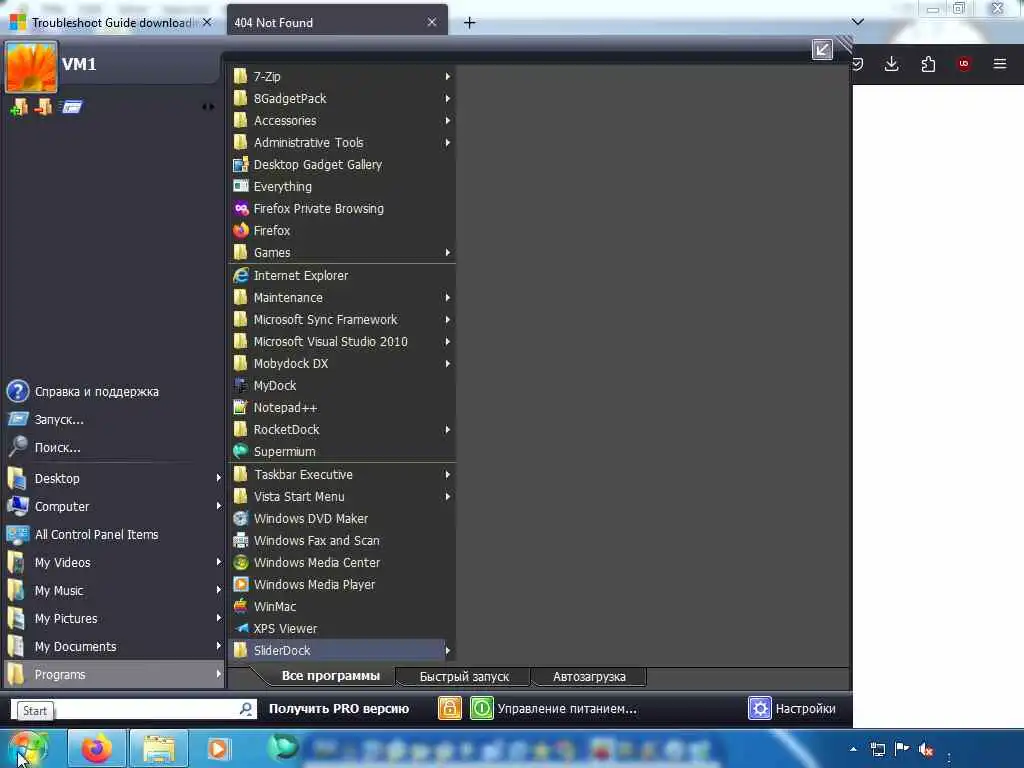Open Настройки settings button
Screen dimensions: 1024x768
click(x=792, y=709)
